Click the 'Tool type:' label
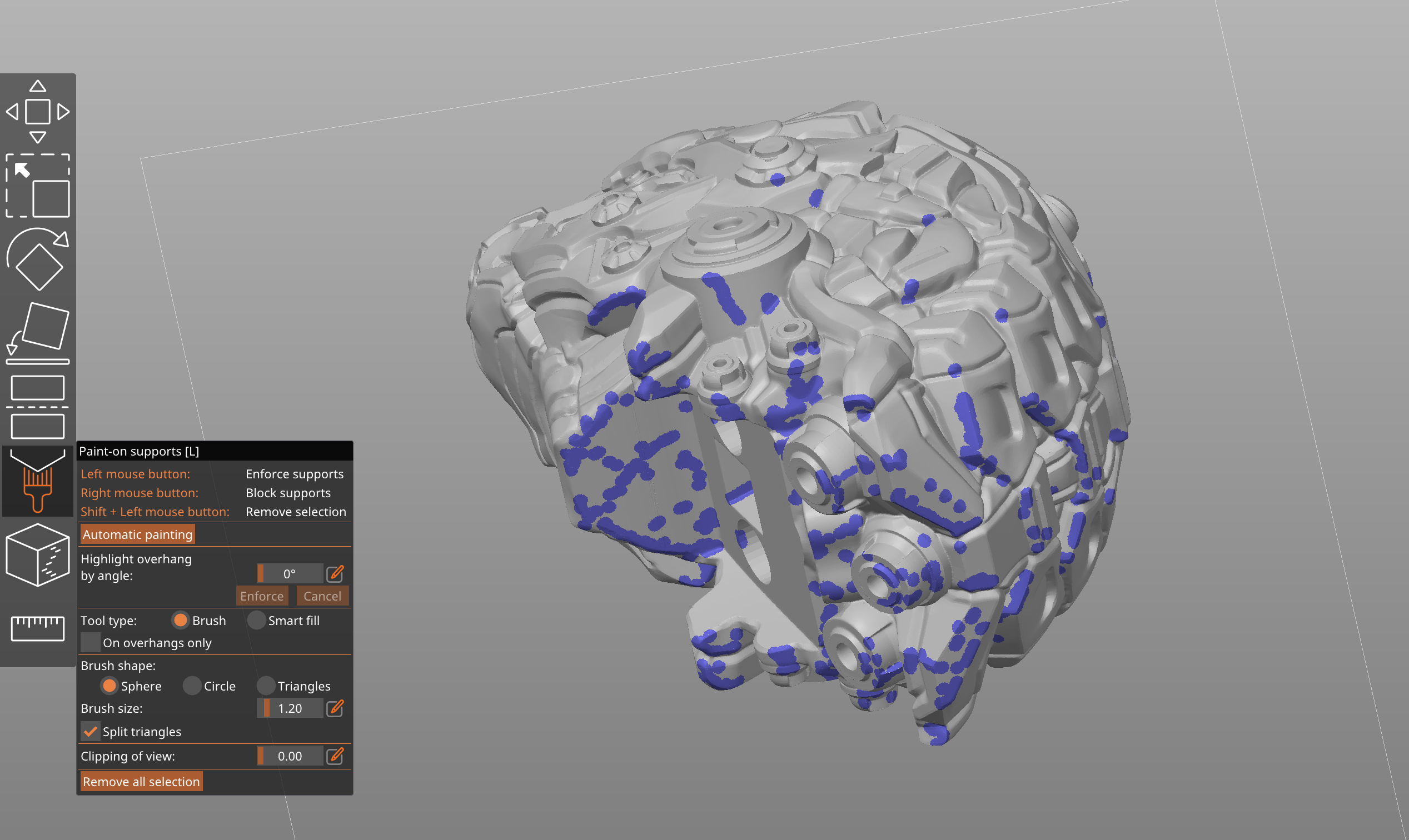Screen dimensions: 1409x840 [x=109, y=621]
